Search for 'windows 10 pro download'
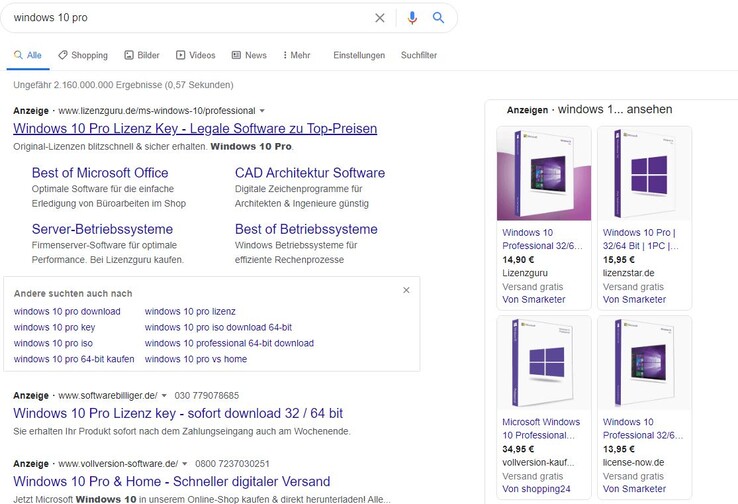 (x=67, y=312)
